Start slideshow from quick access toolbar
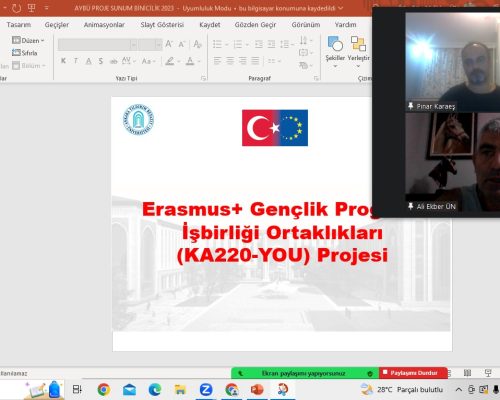The width and height of the screenshot is (500, 400). tap(32, 8)
